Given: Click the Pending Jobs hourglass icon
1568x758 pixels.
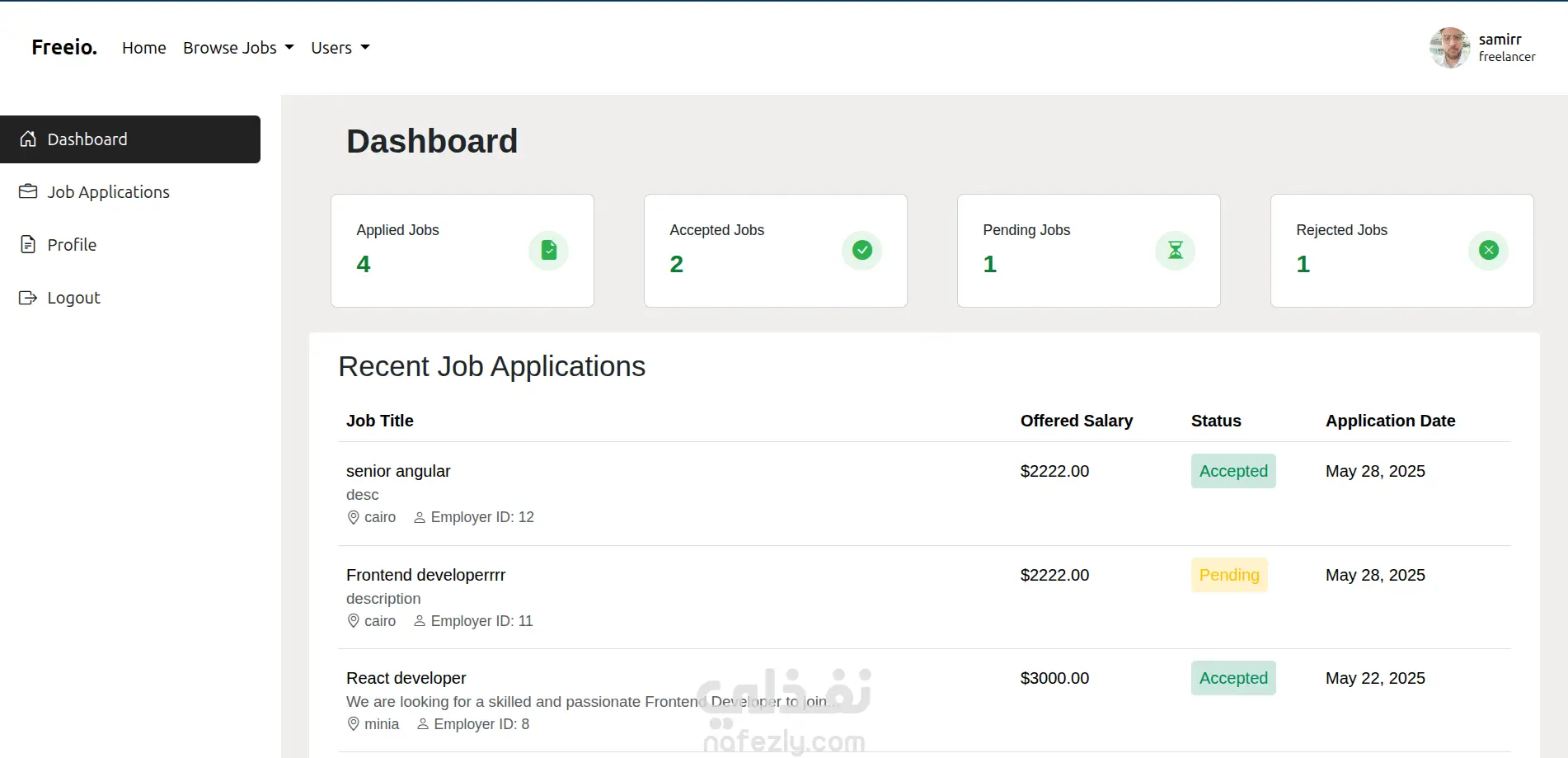Looking at the screenshot, I should [x=1176, y=250].
